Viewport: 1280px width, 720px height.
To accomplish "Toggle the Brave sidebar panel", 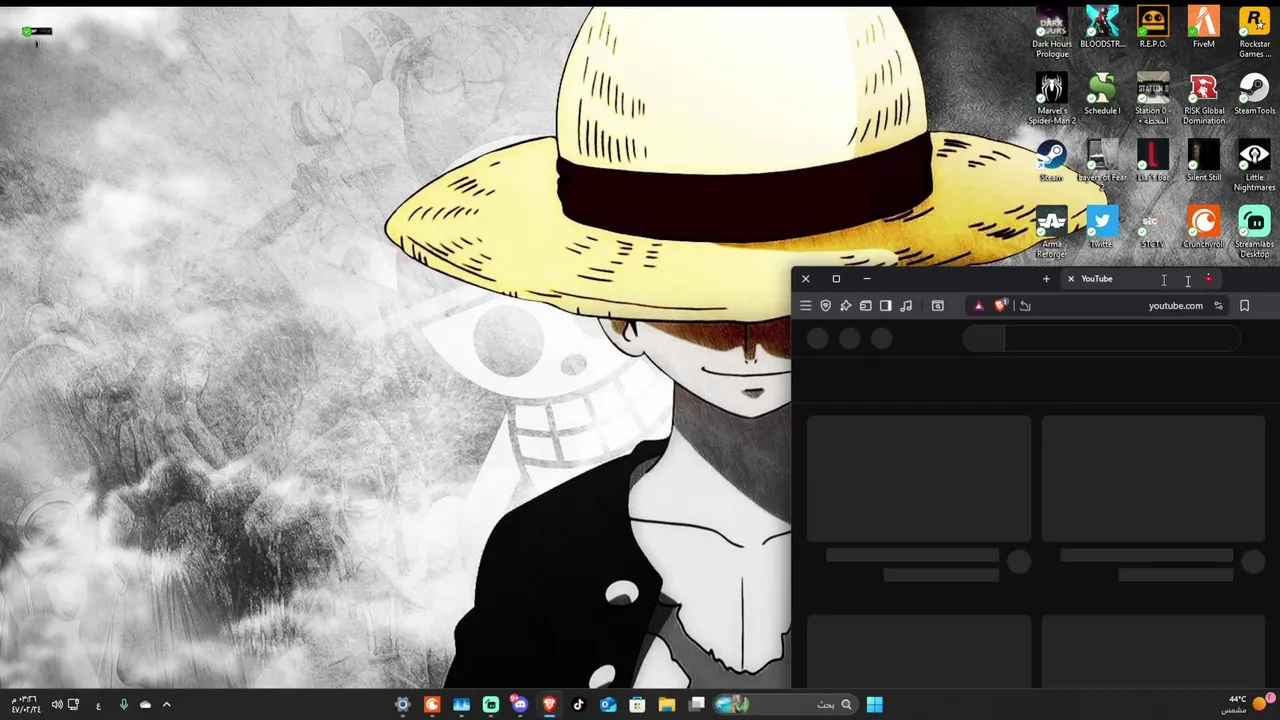I will 885,306.
